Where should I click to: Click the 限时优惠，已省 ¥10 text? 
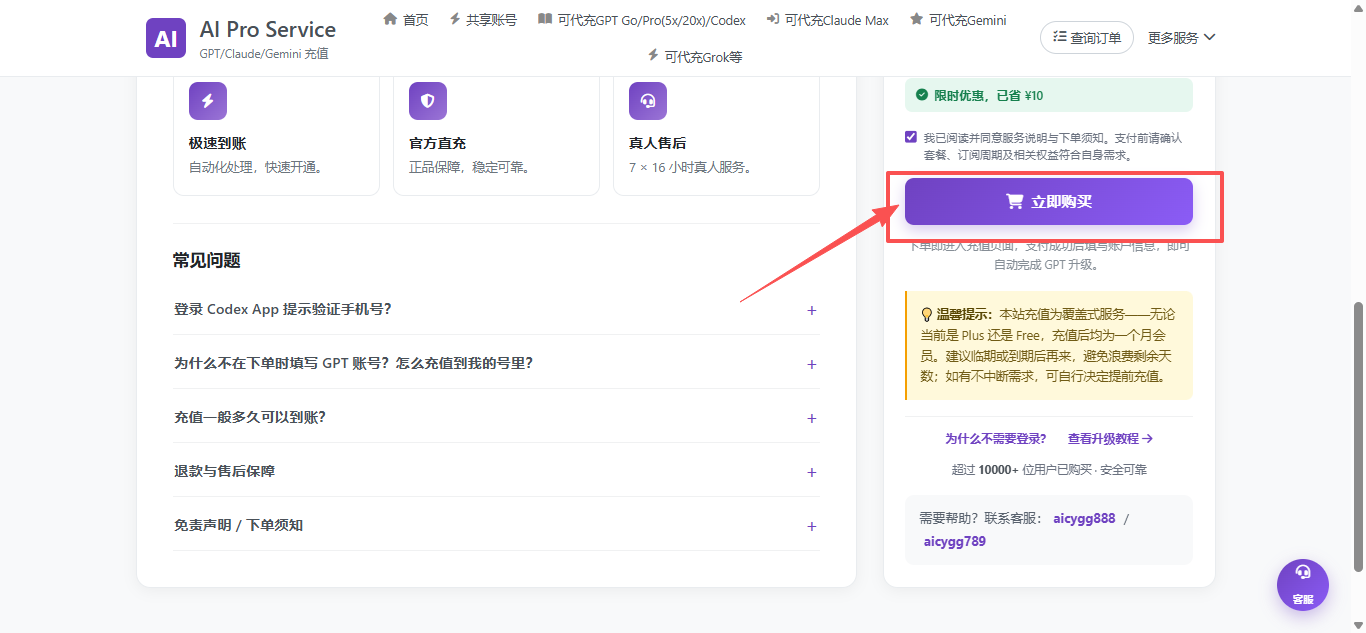(x=989, y=95)
